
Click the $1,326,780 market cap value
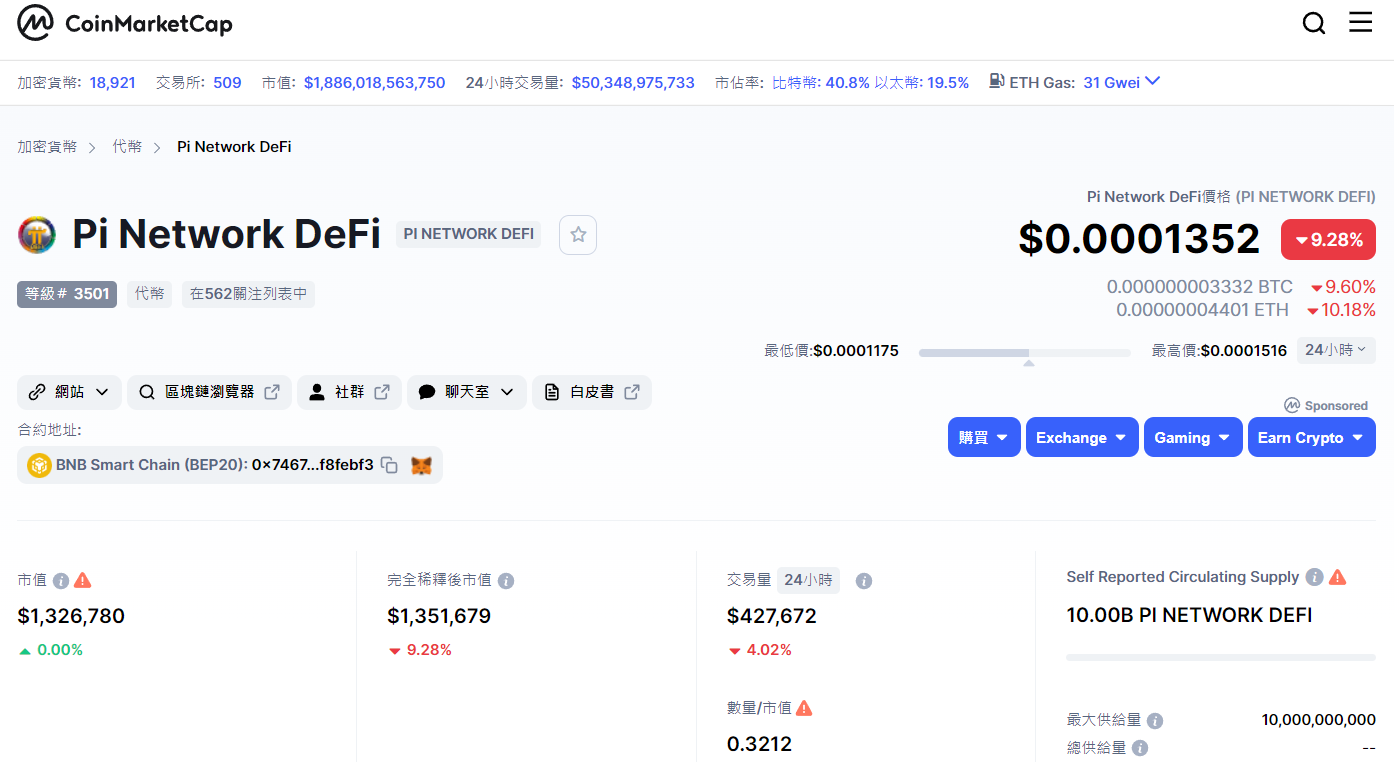pyautogui.click(x=71, y=616)
